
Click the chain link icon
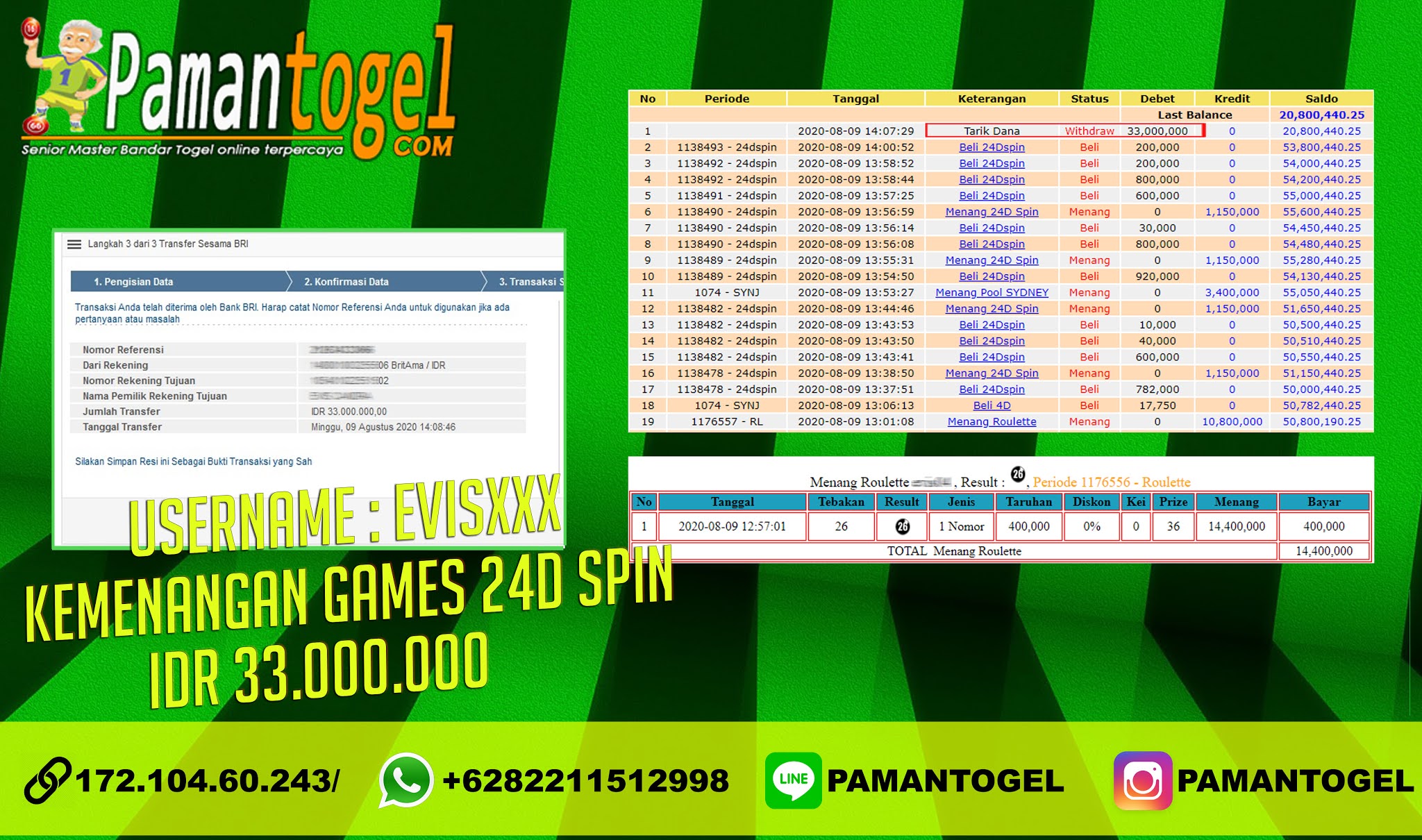coord(47,780)
